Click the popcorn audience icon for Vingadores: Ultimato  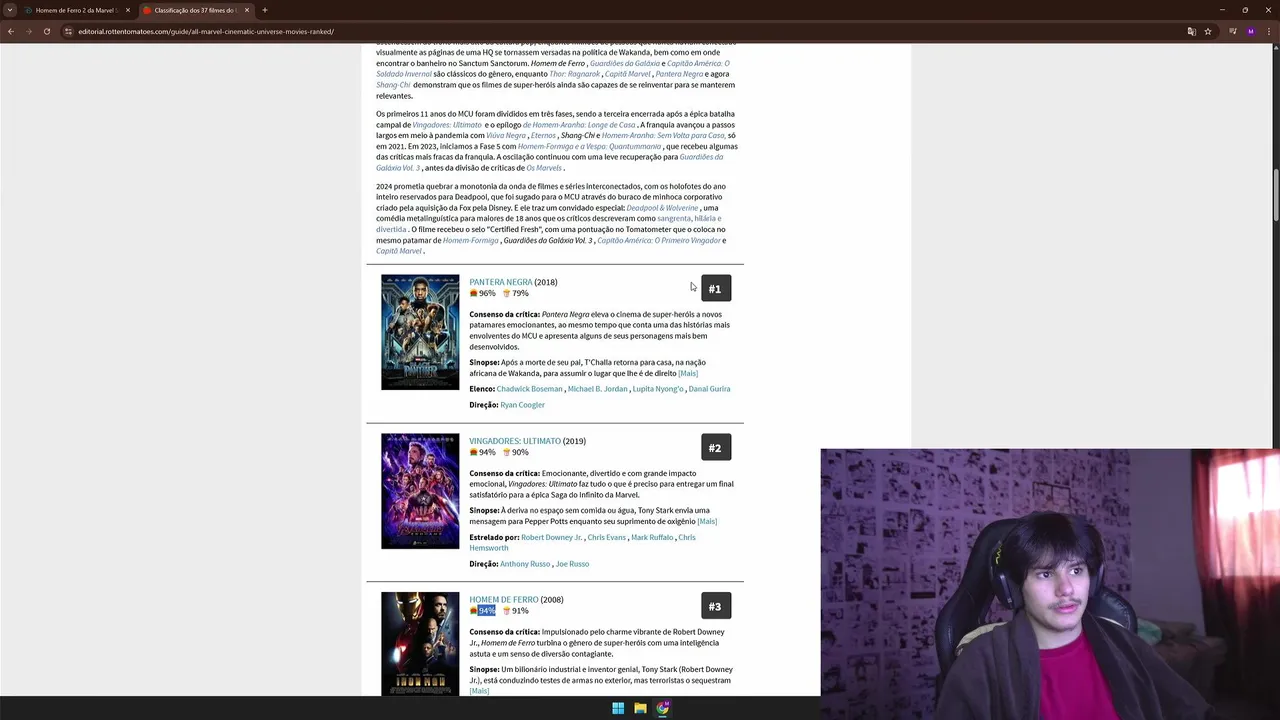(x=507, y=452)
